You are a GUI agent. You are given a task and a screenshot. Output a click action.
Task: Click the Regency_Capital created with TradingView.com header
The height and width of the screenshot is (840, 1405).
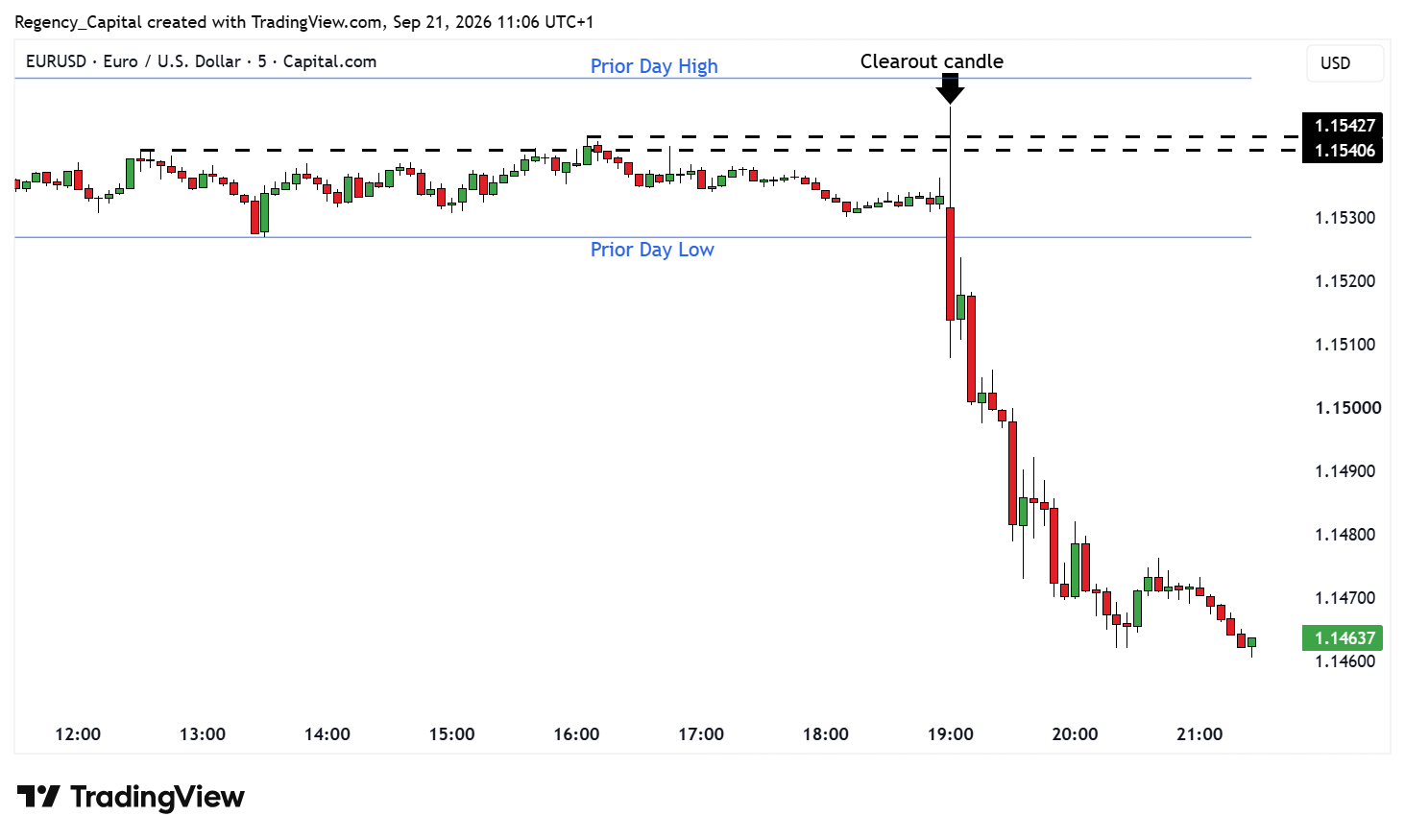point(303,22)
